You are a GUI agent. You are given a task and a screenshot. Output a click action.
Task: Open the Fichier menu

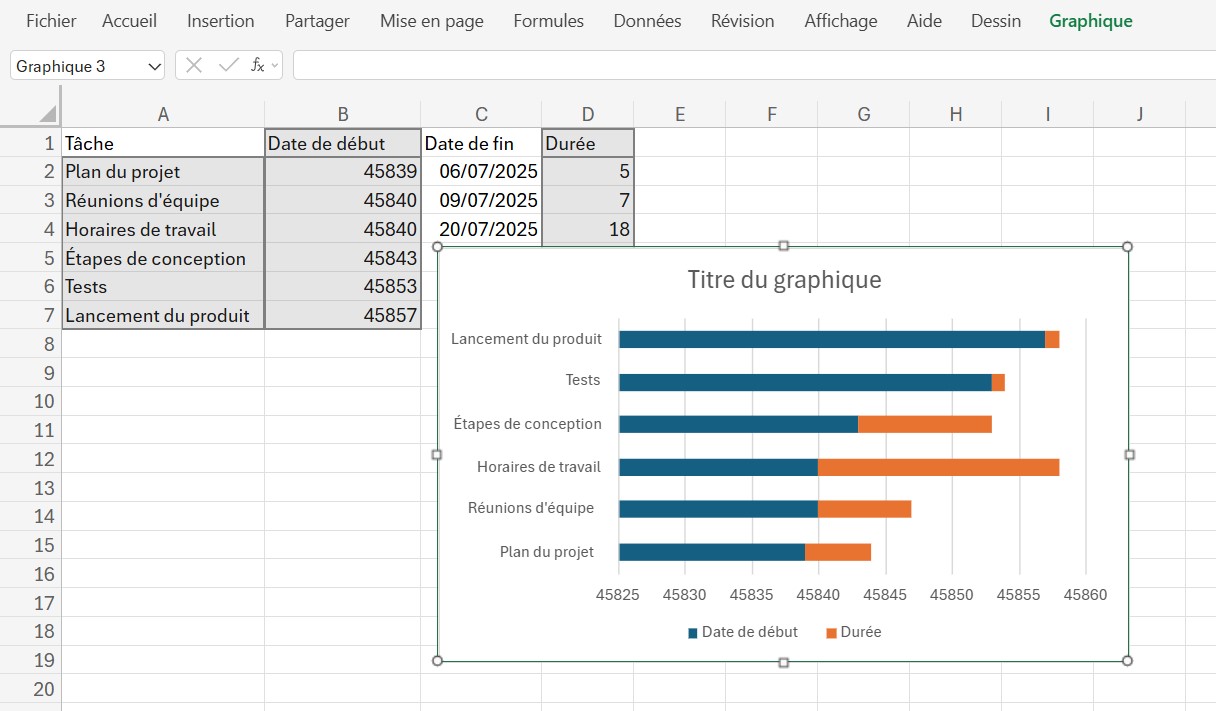[51, 21]
